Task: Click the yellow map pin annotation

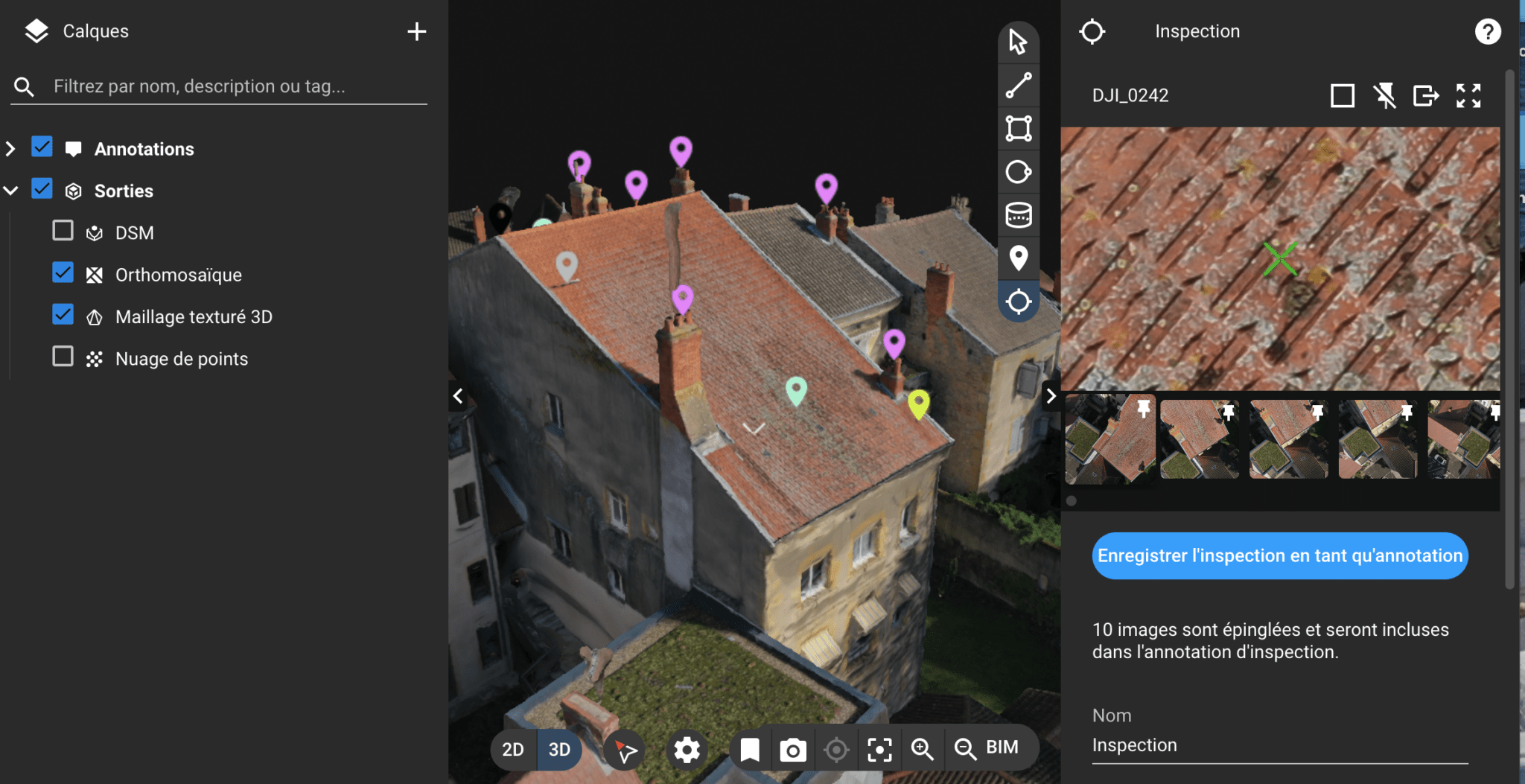Action: pos(919,404)
